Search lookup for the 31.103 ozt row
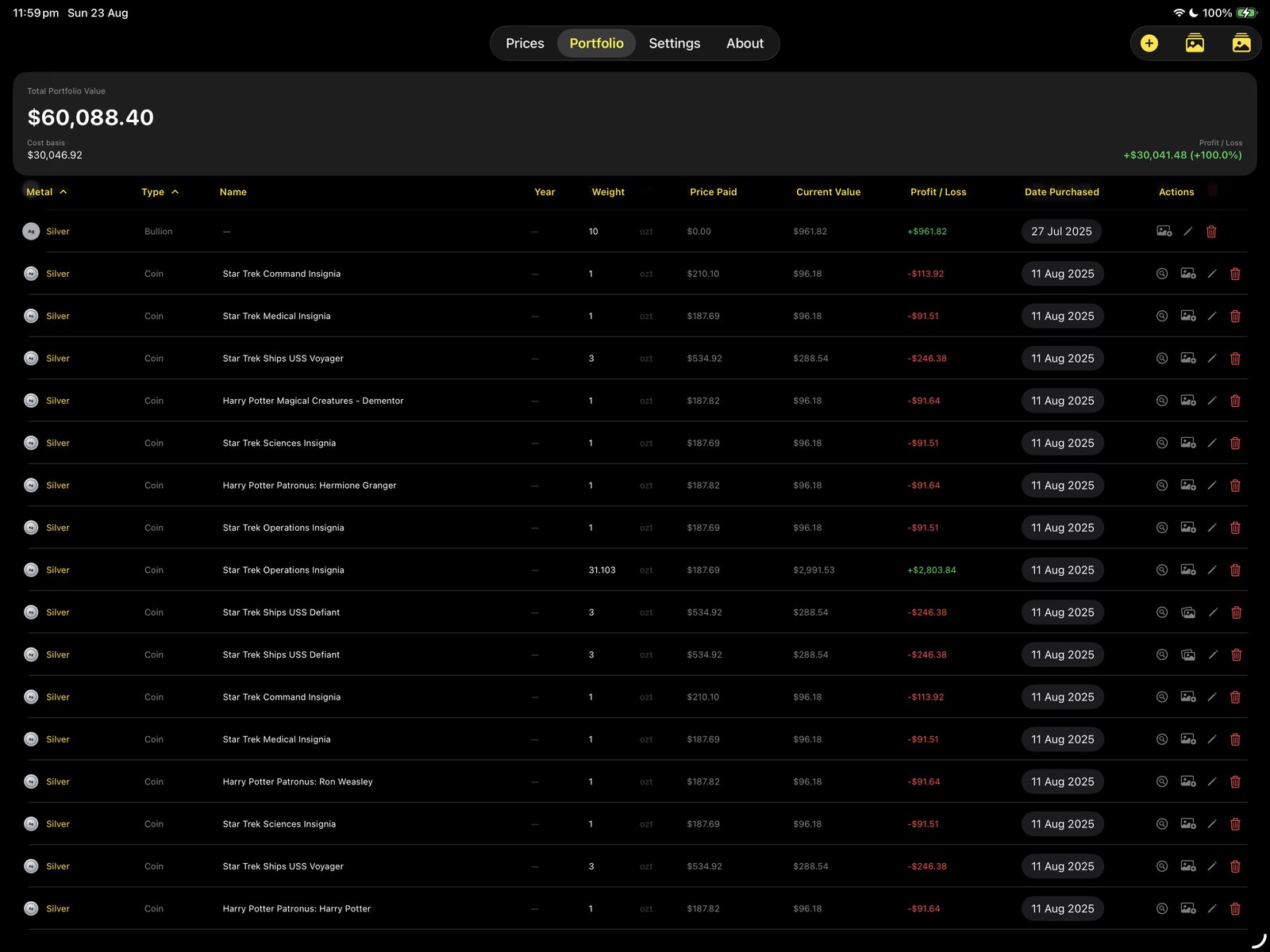This screenshot has height=952, width=1270. (1162, 570)
